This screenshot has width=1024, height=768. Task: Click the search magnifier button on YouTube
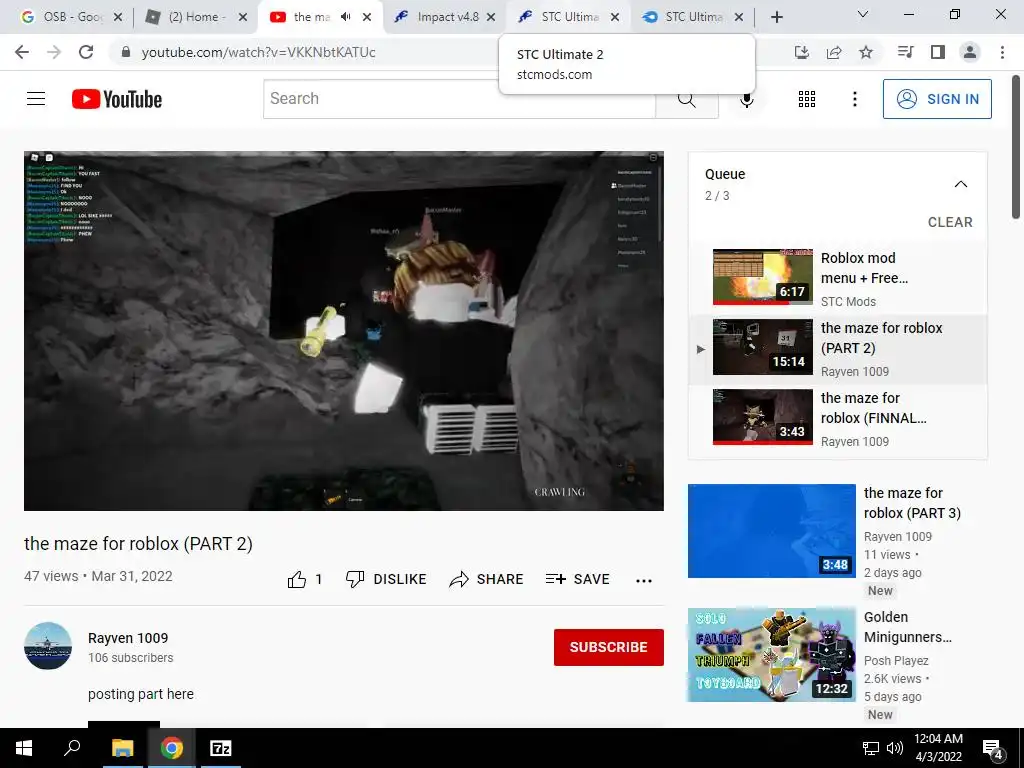pyautogui.click(x=686, y=99)
